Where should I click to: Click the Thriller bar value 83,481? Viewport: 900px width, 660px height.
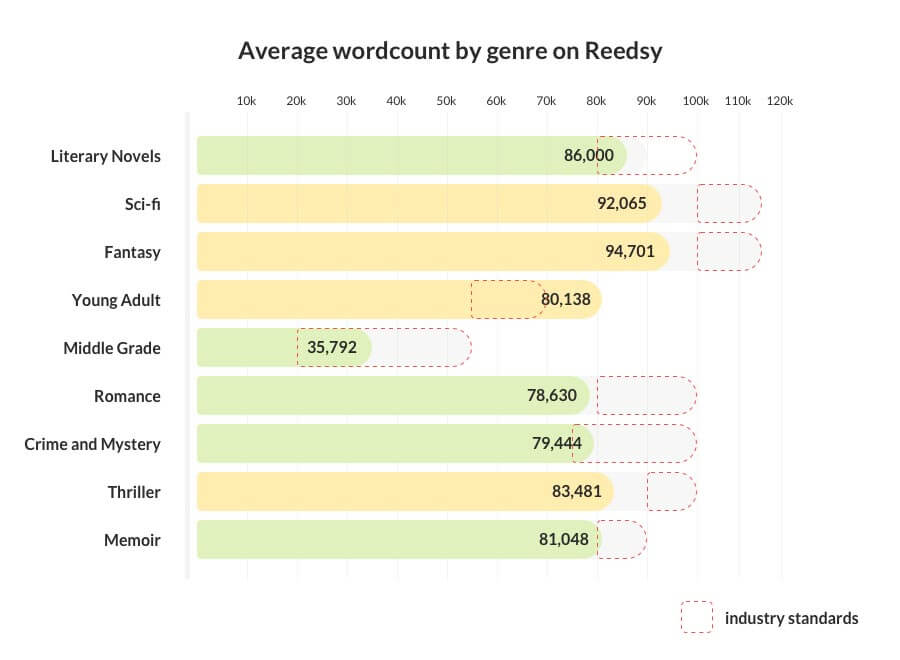(x=576, y=491)
